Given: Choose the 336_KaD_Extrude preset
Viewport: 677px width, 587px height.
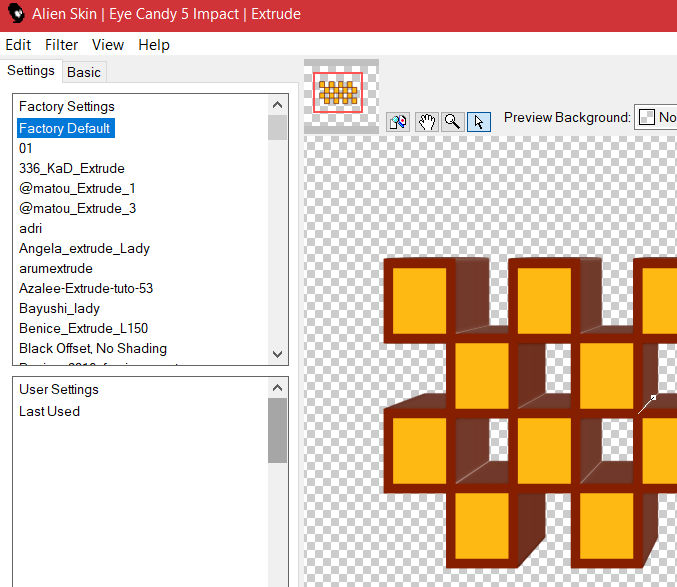Looking at the screenshot, I should coord(72,168).
